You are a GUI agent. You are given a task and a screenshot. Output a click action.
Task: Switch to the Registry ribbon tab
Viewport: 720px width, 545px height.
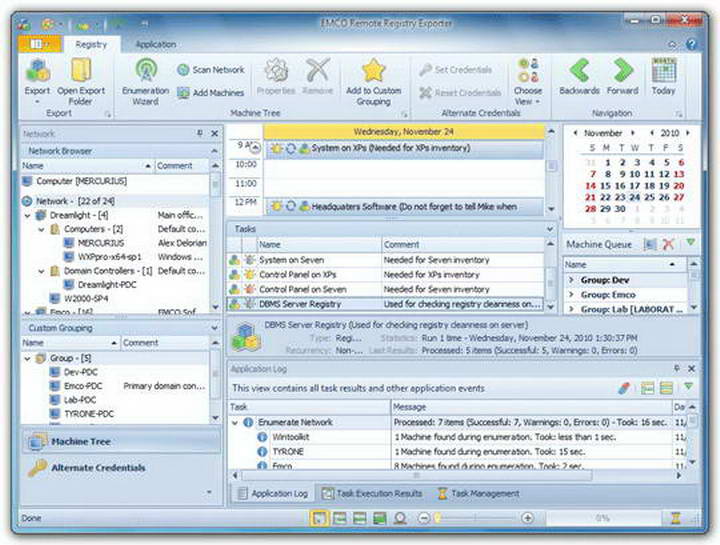pyautogui.click(x=91, y=45)
